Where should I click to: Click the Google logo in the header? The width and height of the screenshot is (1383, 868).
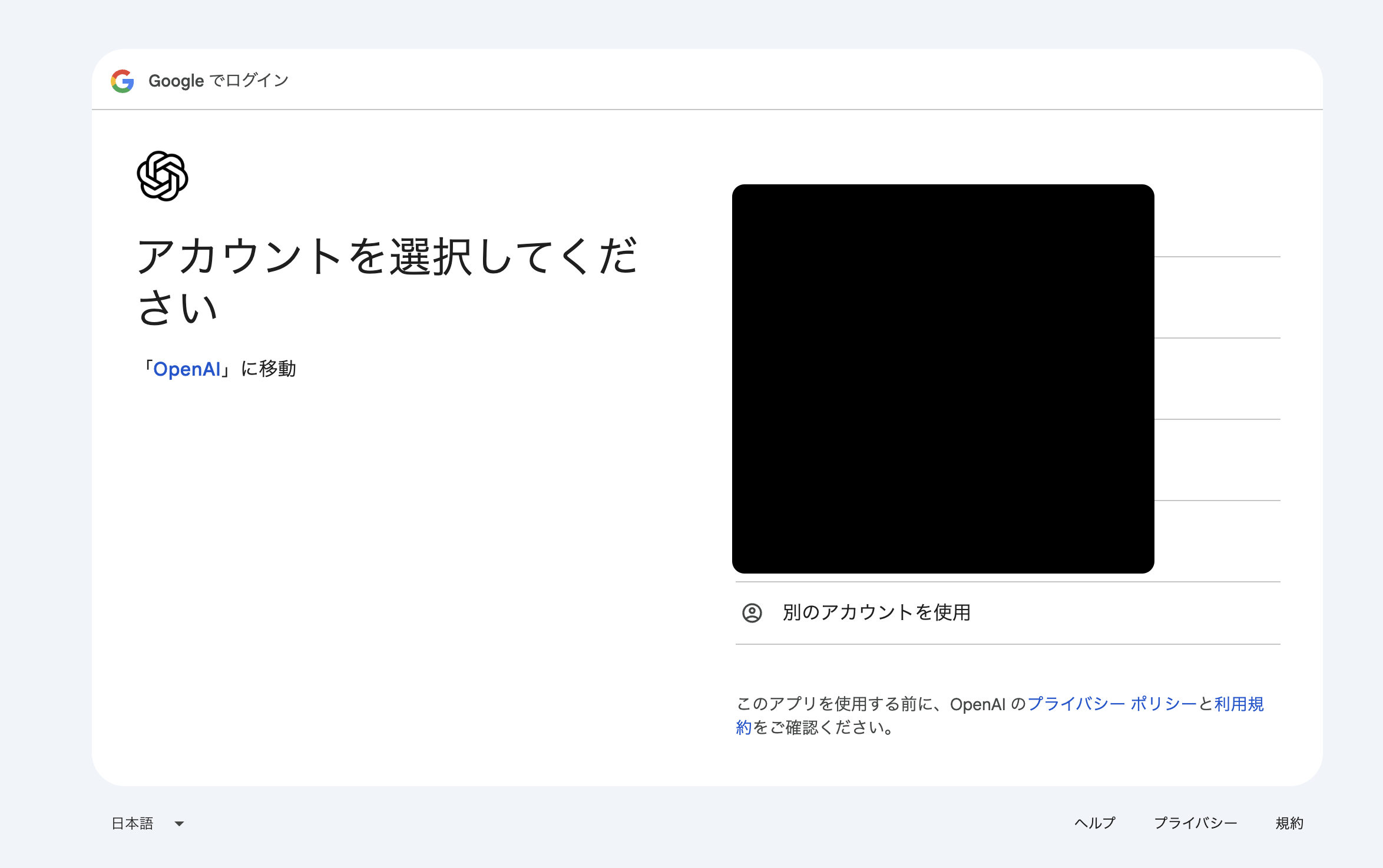pos(122,81)
